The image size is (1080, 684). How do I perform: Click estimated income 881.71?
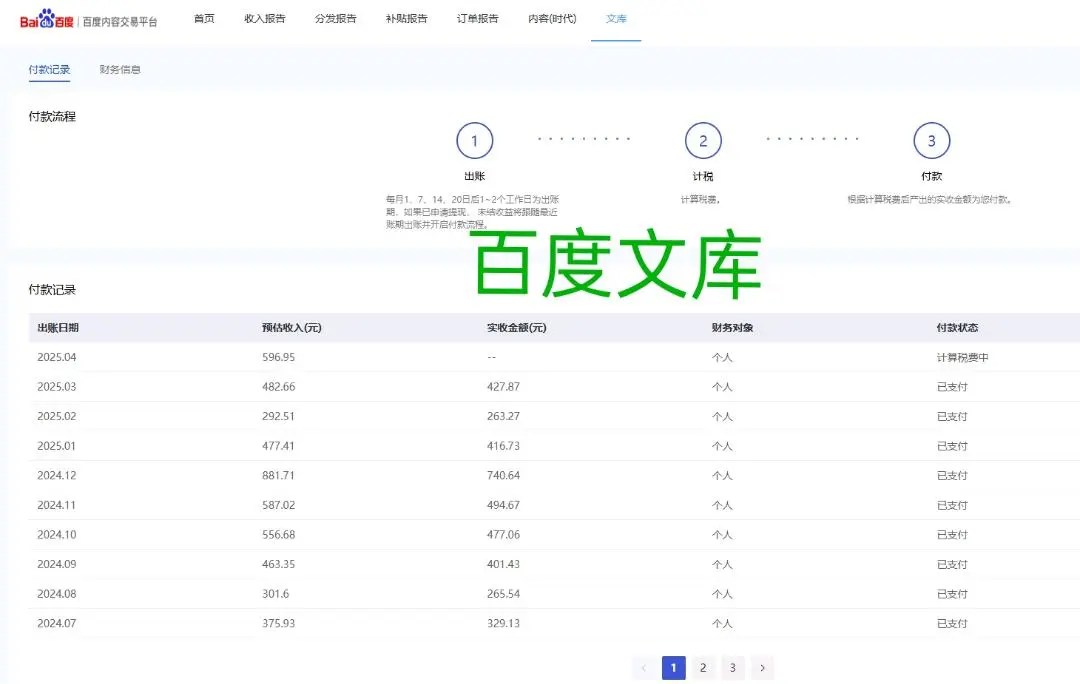278,475
